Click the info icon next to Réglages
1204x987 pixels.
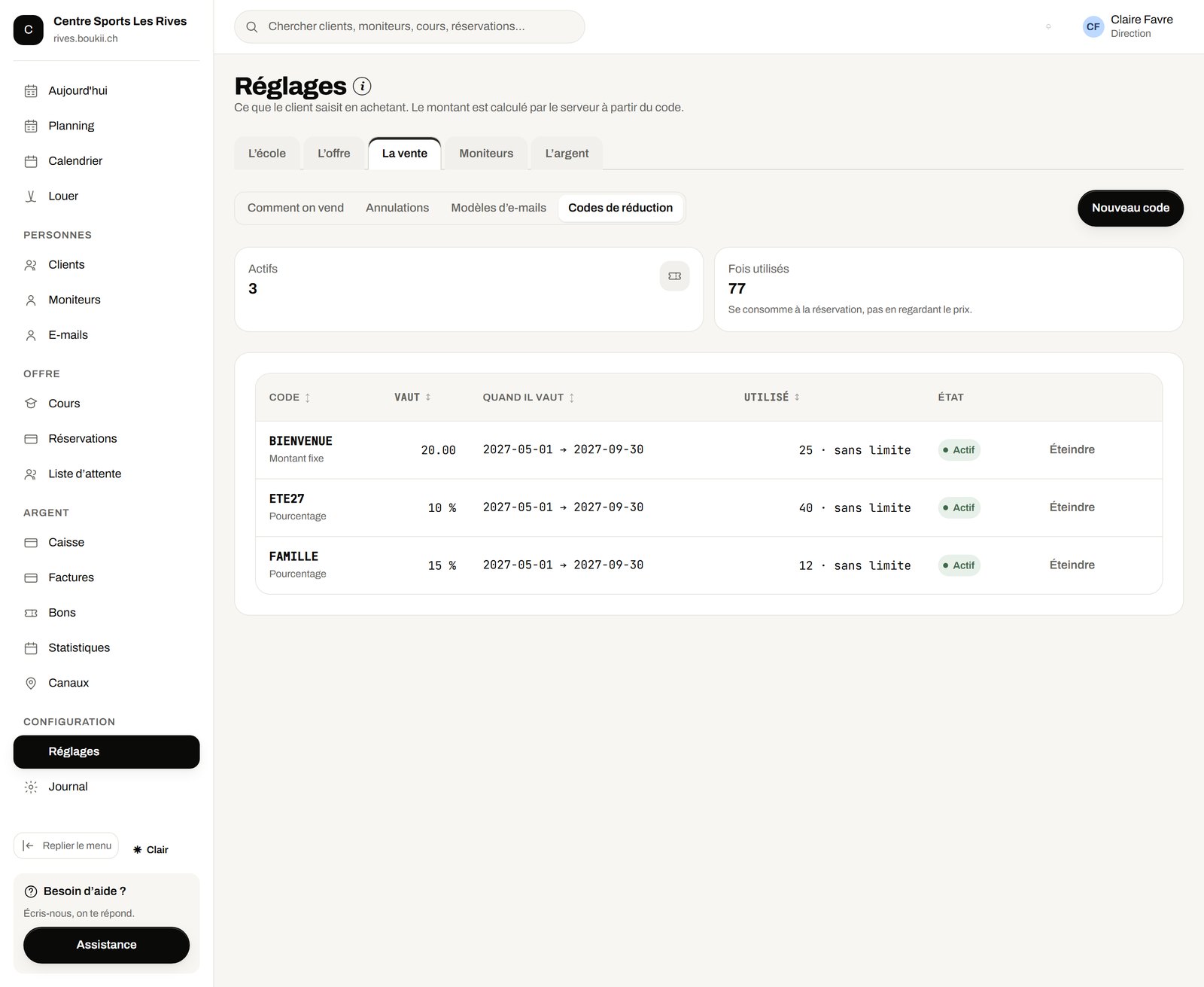point(362,87)
